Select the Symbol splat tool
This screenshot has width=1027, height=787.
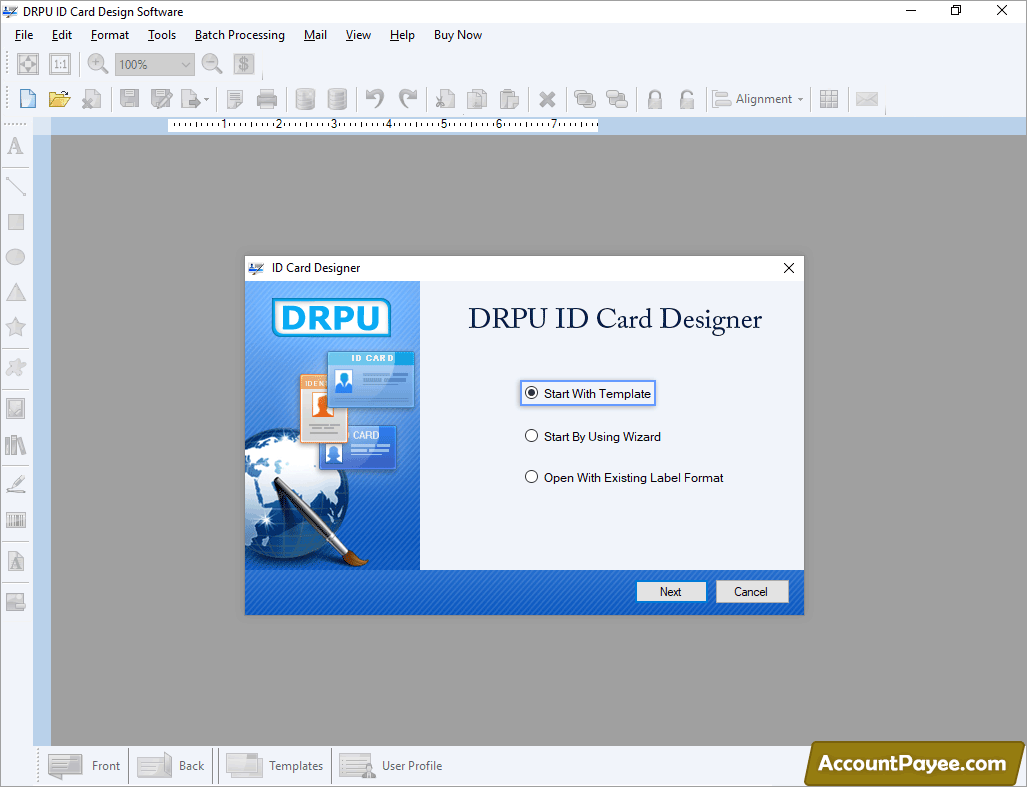tap(16, 367)
